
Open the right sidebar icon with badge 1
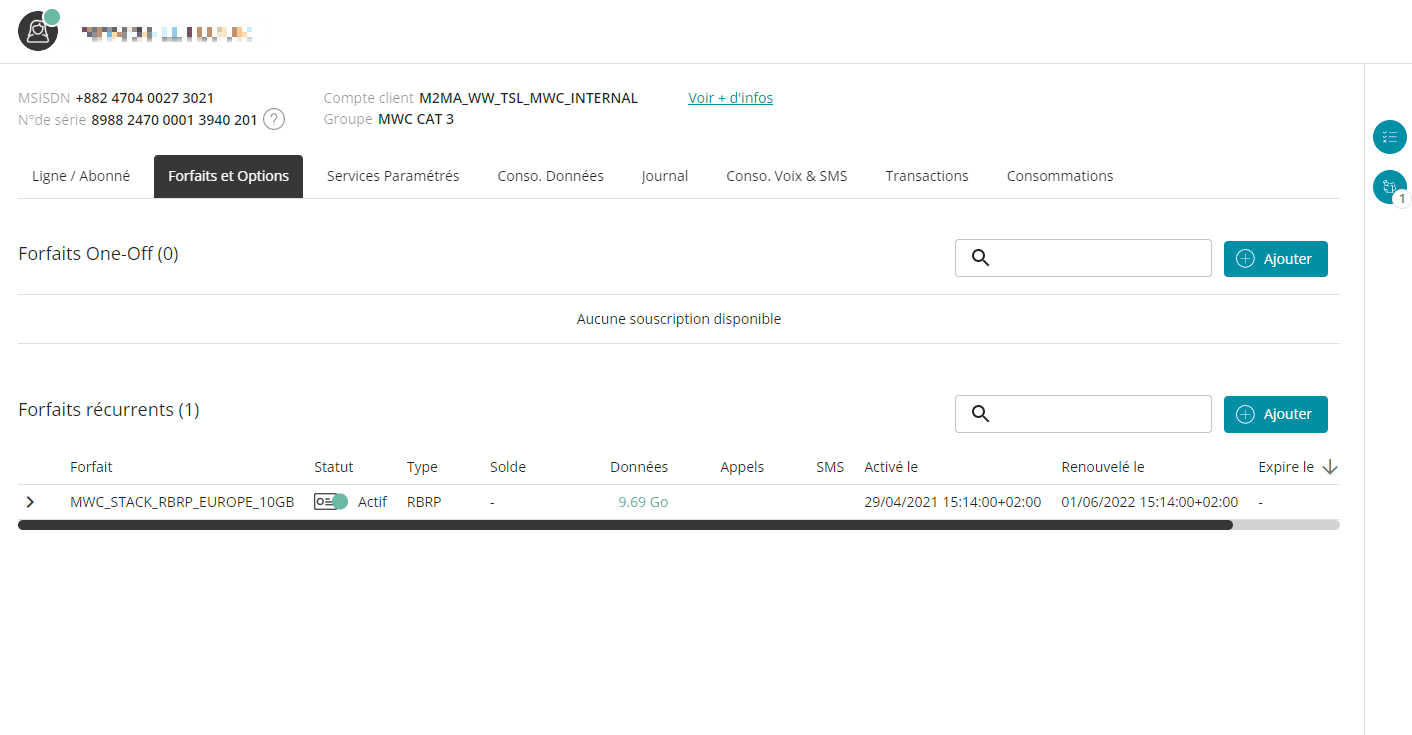pyautogui.click(x=1389, y=187)
